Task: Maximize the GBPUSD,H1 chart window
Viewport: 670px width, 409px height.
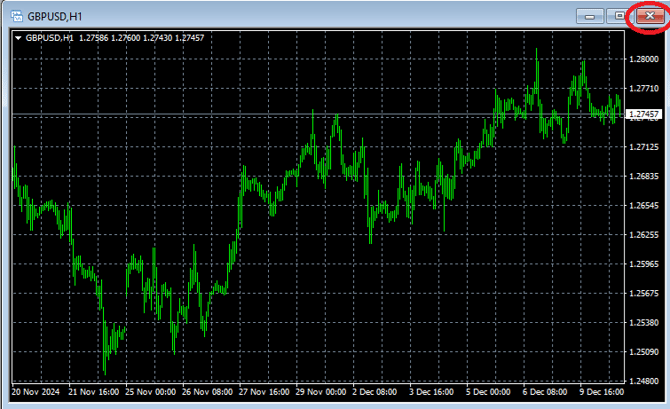Action: [x=620, y=16]
